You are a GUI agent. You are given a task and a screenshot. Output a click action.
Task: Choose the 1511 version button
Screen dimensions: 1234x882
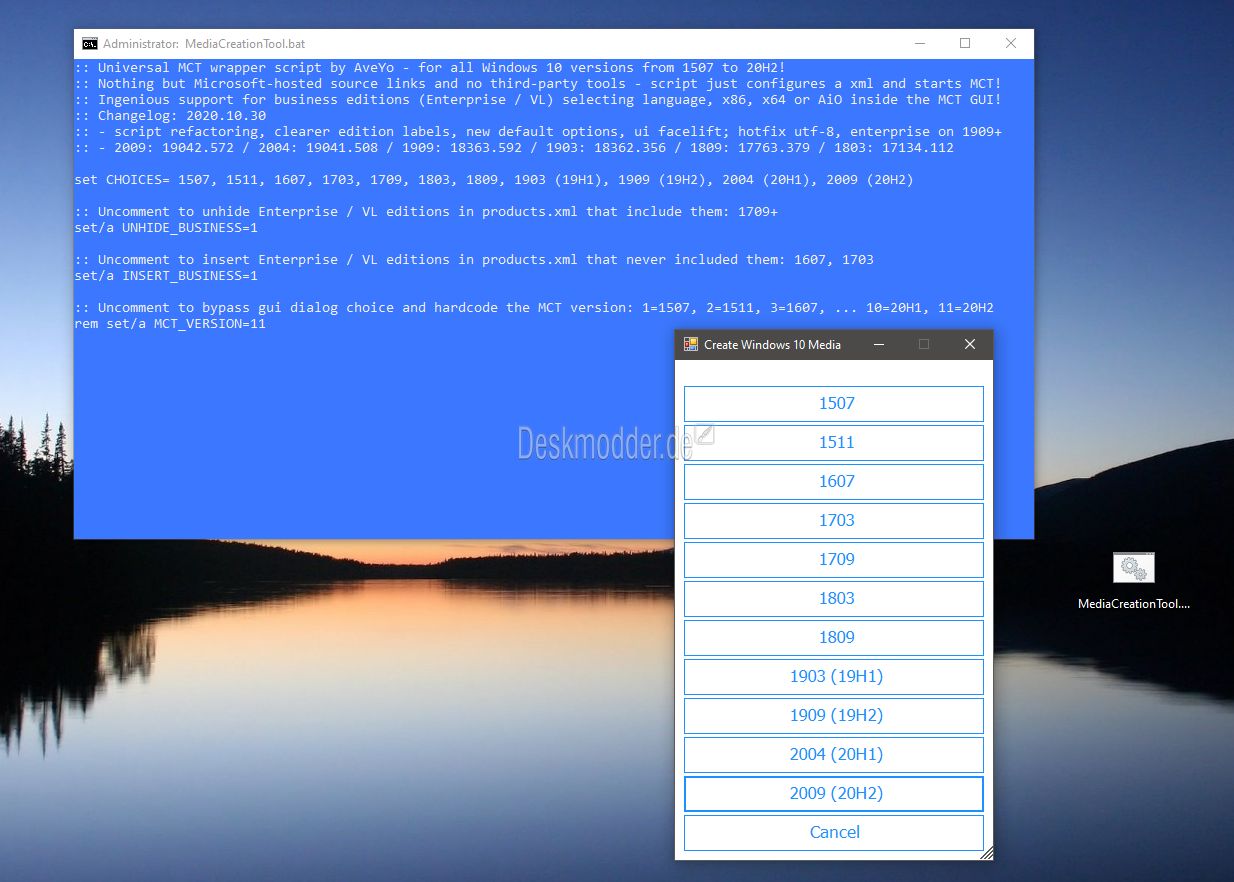coord(834,443)
